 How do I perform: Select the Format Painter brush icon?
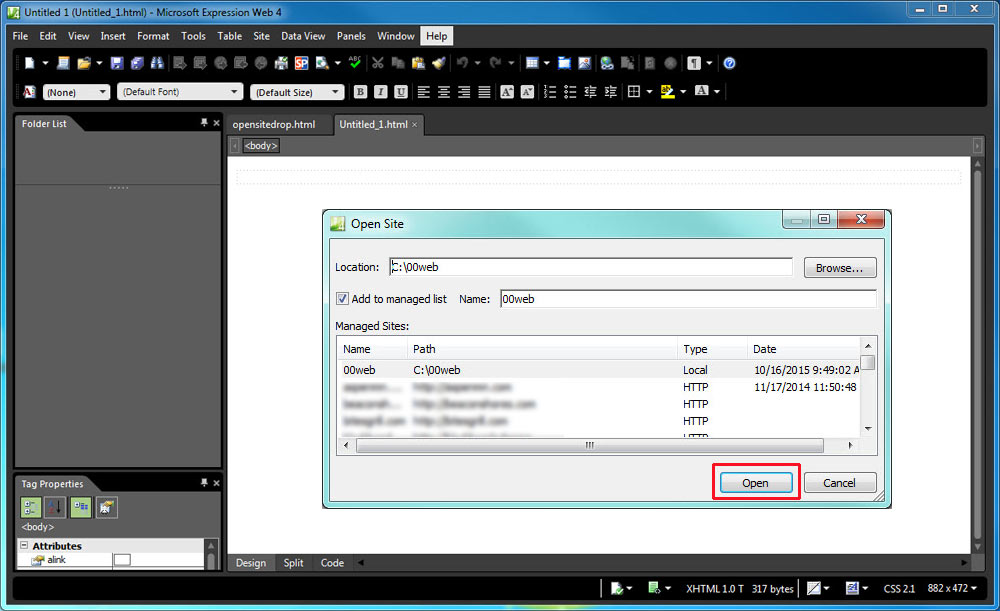pyautogui.click(x=439, y=63)
